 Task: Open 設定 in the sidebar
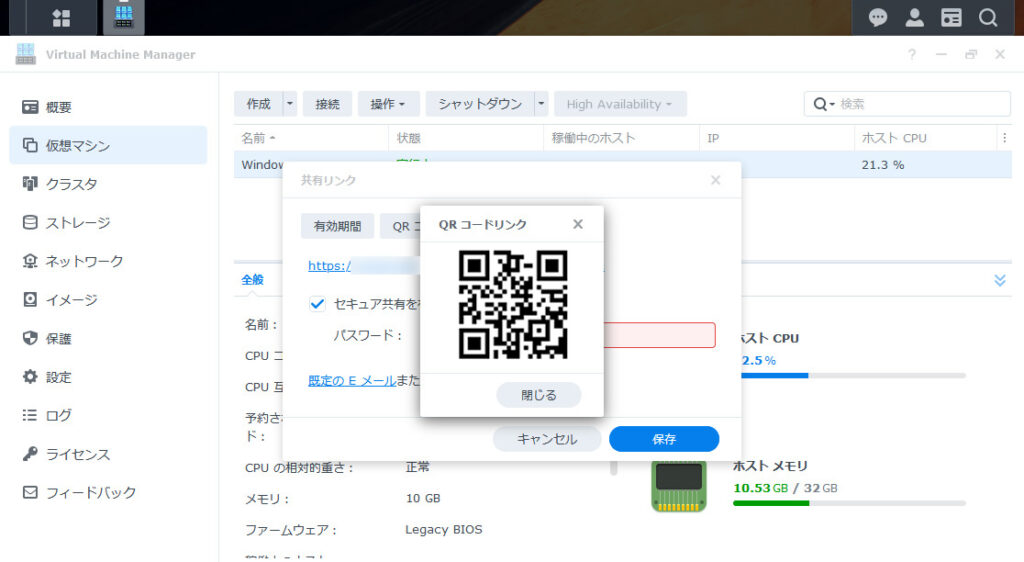[x=108, y=377]
